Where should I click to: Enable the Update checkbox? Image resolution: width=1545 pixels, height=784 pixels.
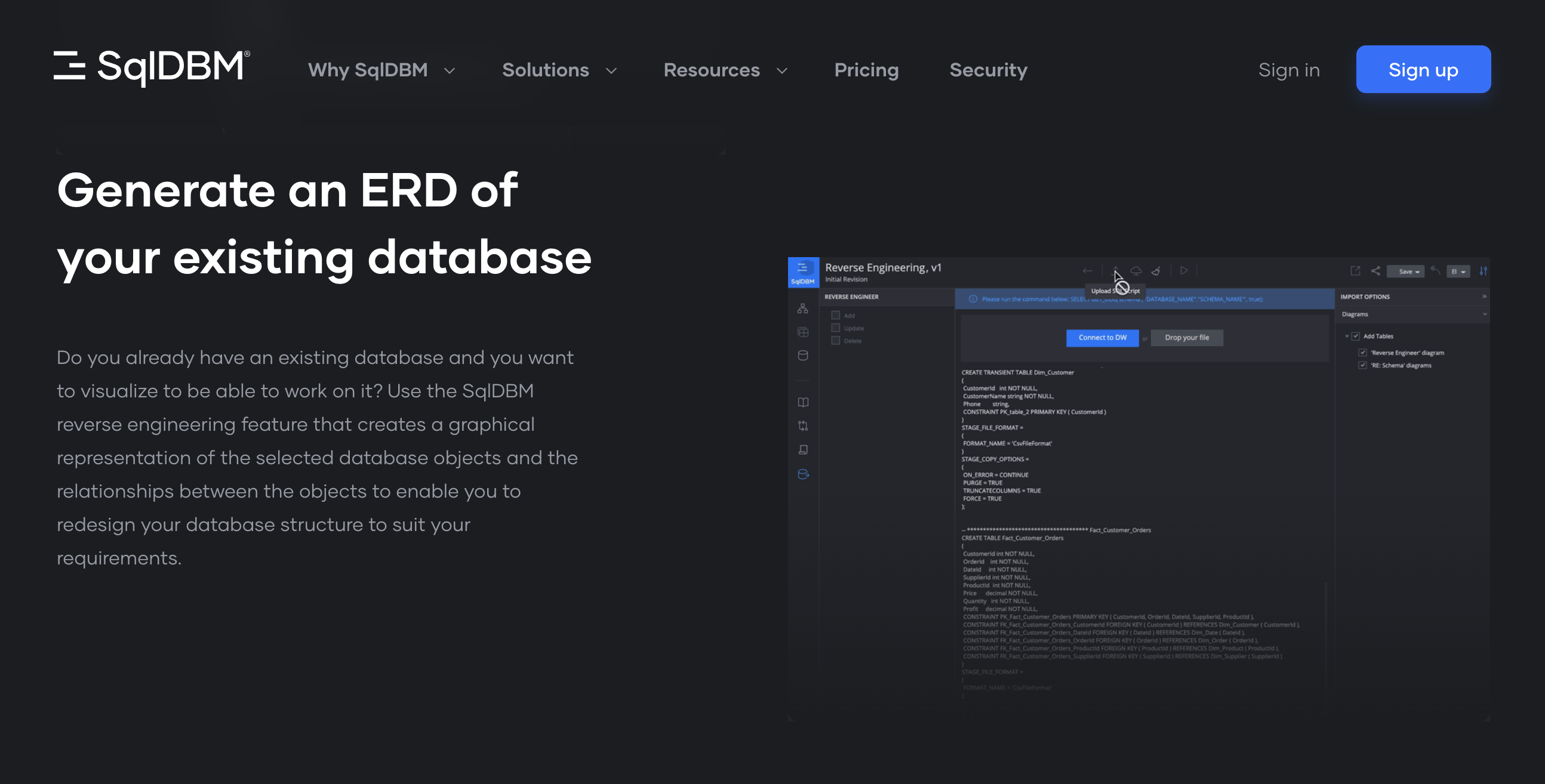coord(836,328)
